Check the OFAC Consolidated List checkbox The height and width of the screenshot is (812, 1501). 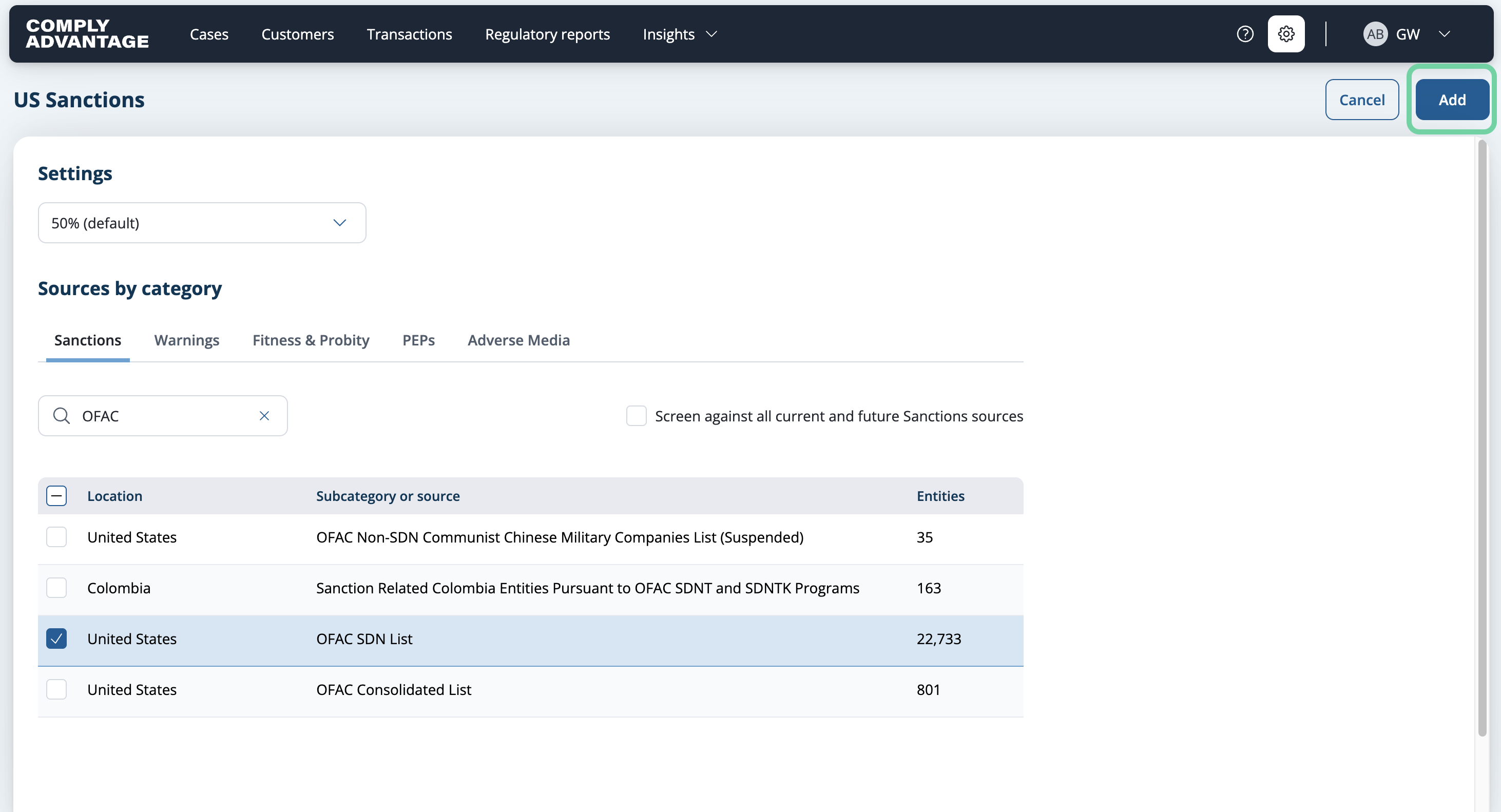tap(56, 690)
